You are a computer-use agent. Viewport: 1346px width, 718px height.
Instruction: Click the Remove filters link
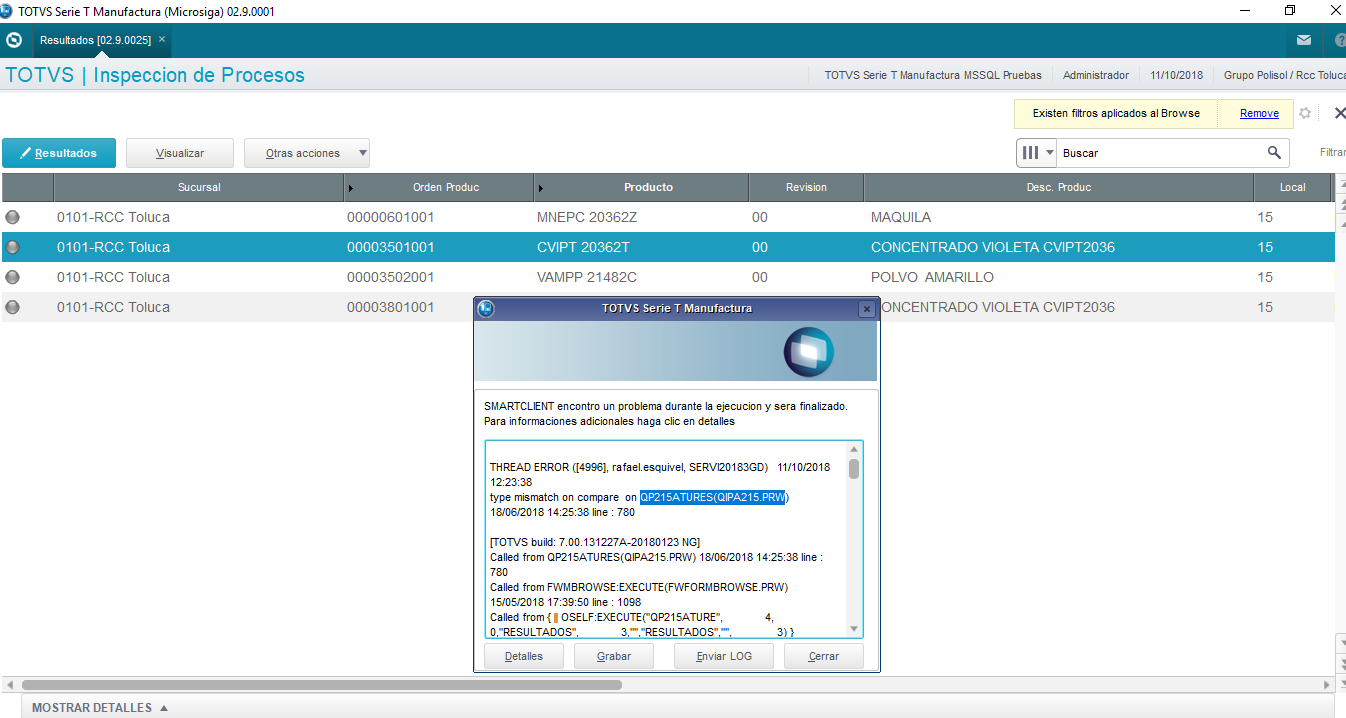tap(1259, 113)
